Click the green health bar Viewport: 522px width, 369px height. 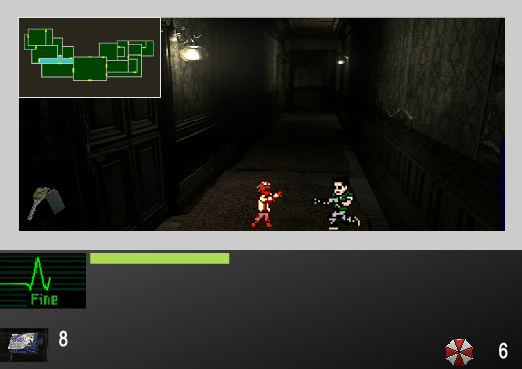point(159,258)
